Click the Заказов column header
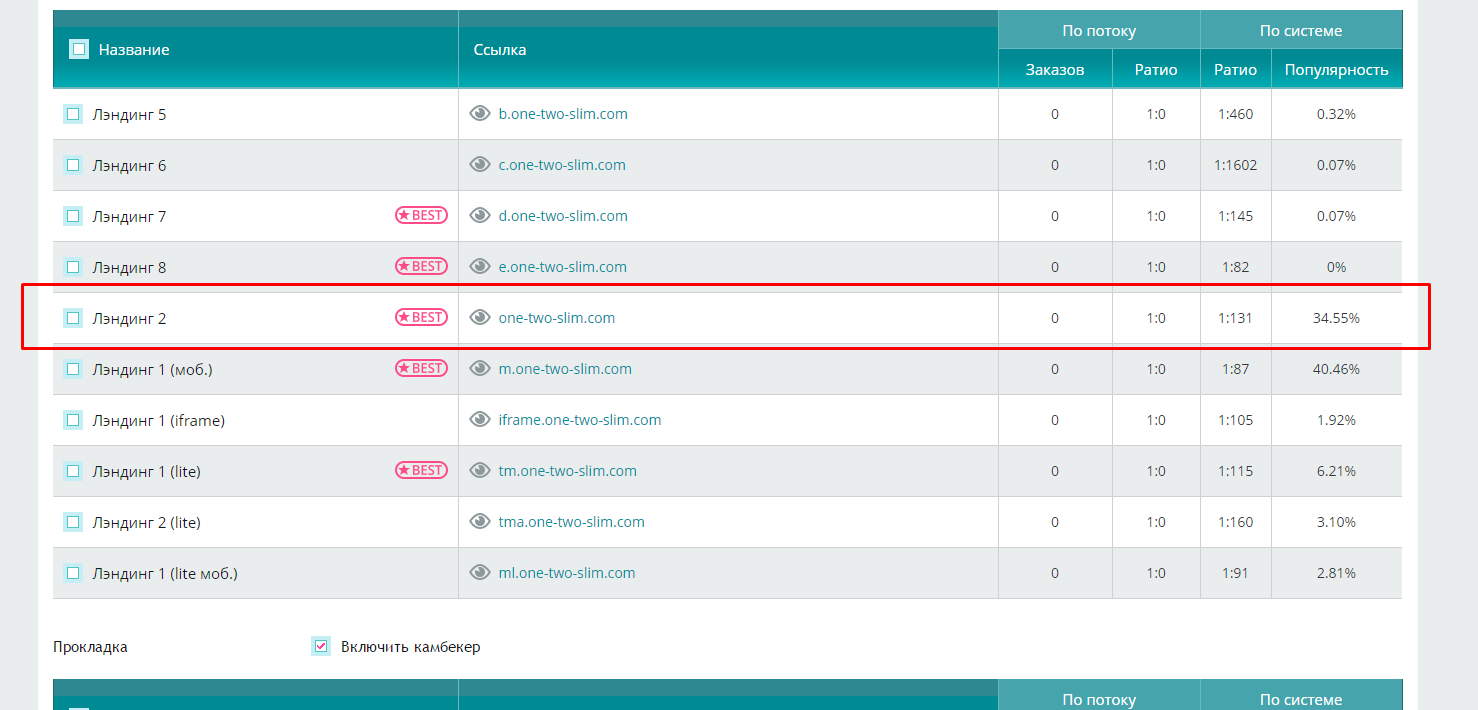Image resolution: width=1478 pixels, height=710 pixels. point(1055,70)
